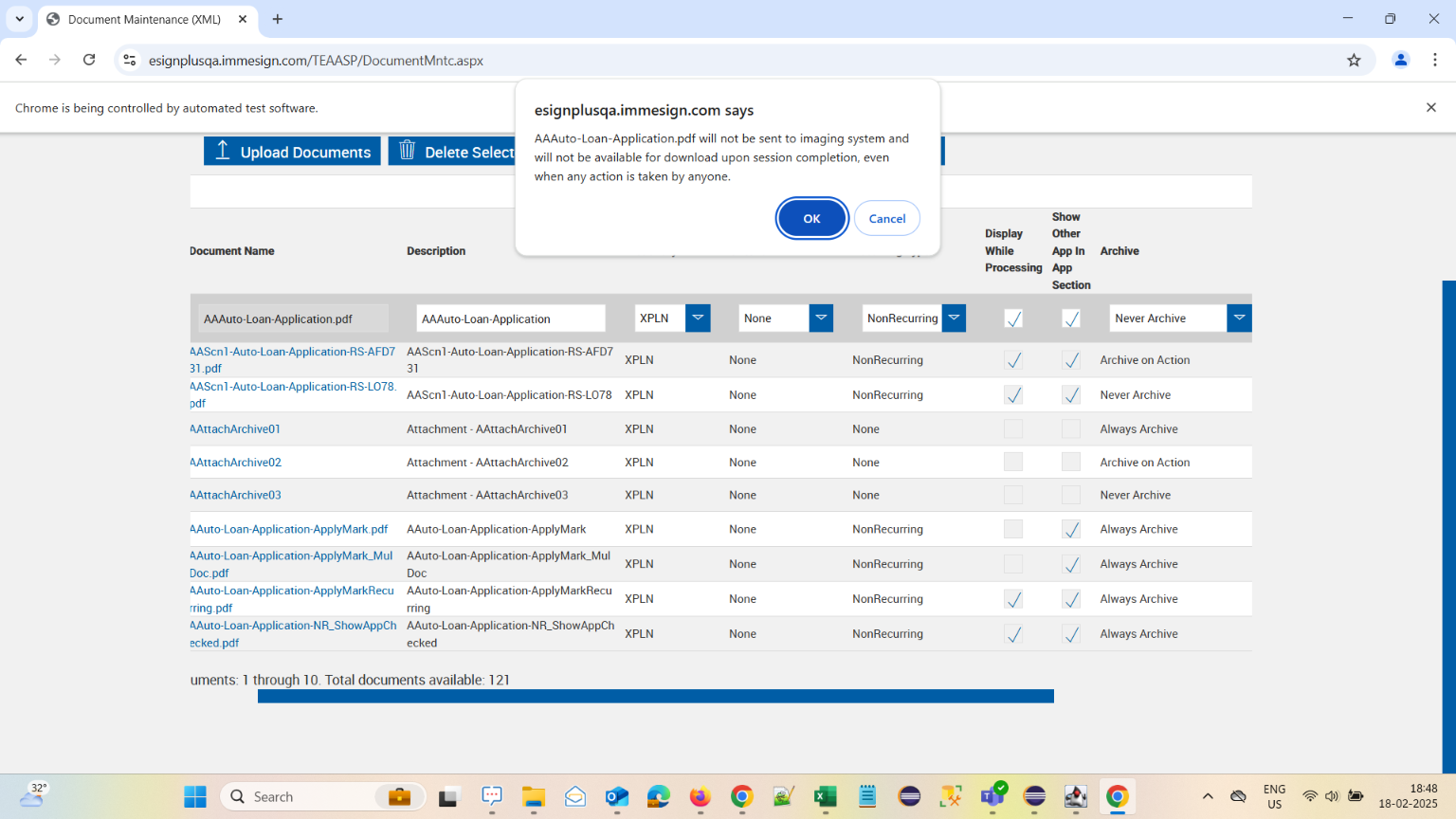The image size is (1456, 819).
Task: Bookmark this page with star icon
Action: [1354, 60]
